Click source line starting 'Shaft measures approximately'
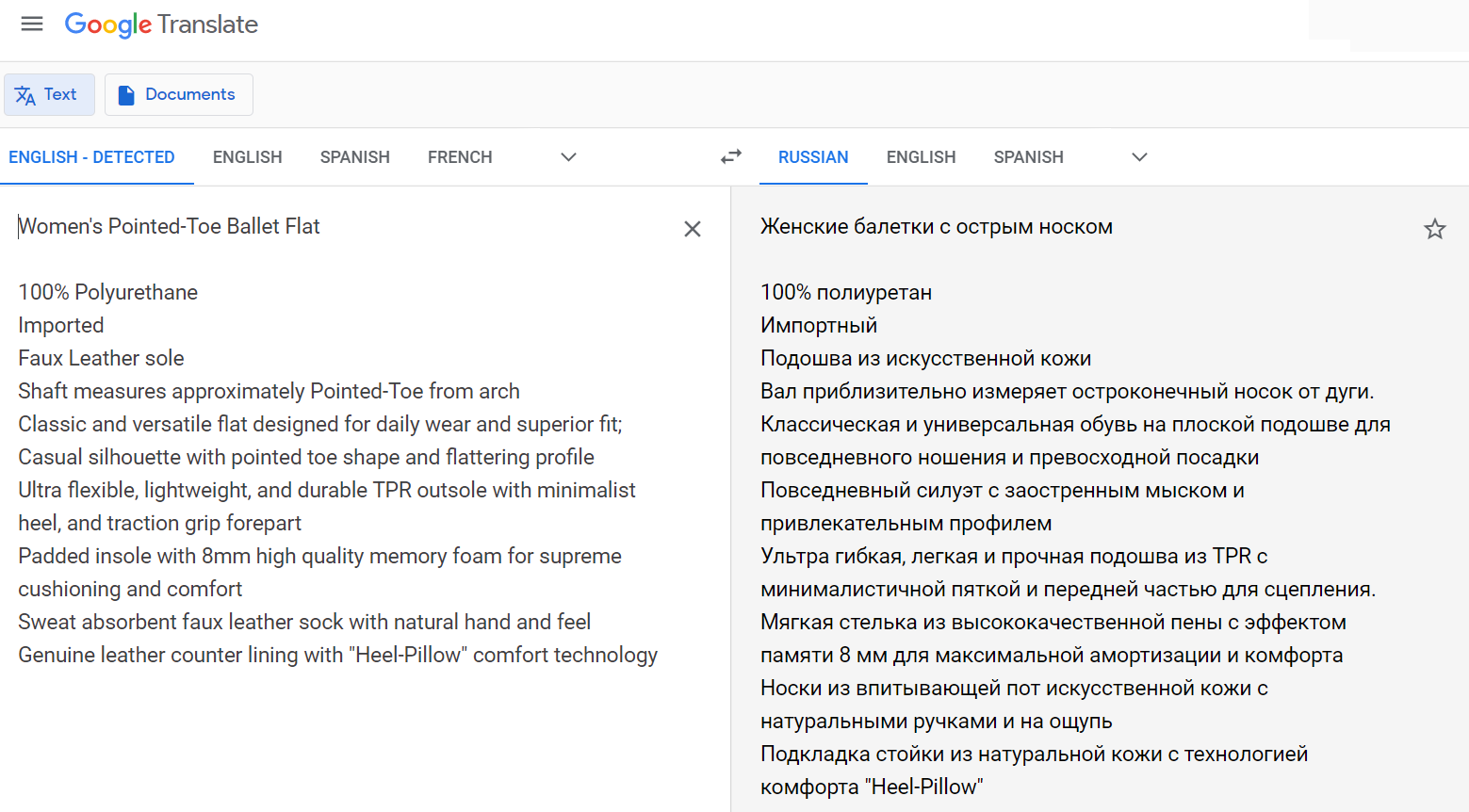 click(269, 392)
